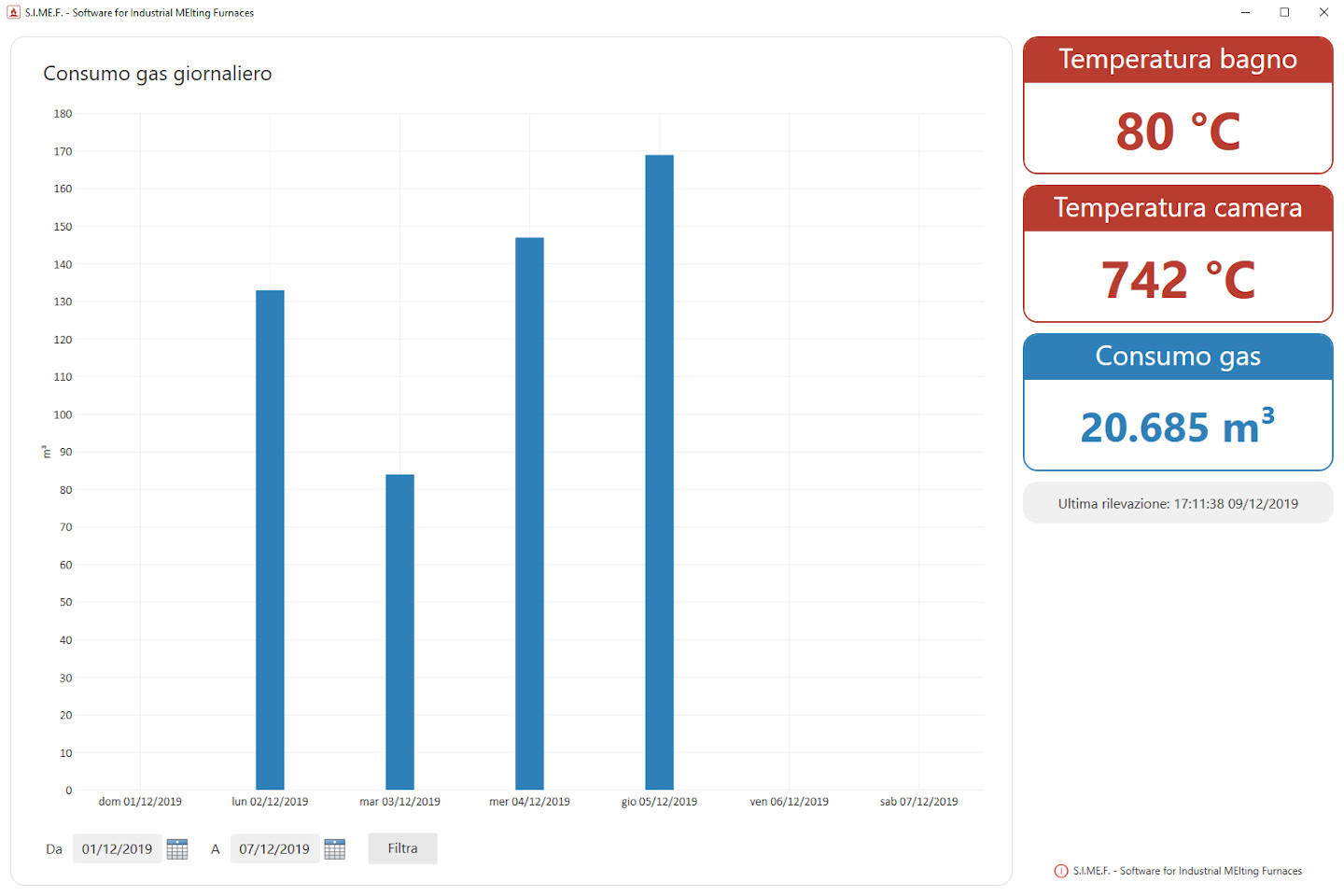The image size is (1344, 896).
Task: Click the footer S.I.ME.F. software text link
Action: [x=1187, y=871]
